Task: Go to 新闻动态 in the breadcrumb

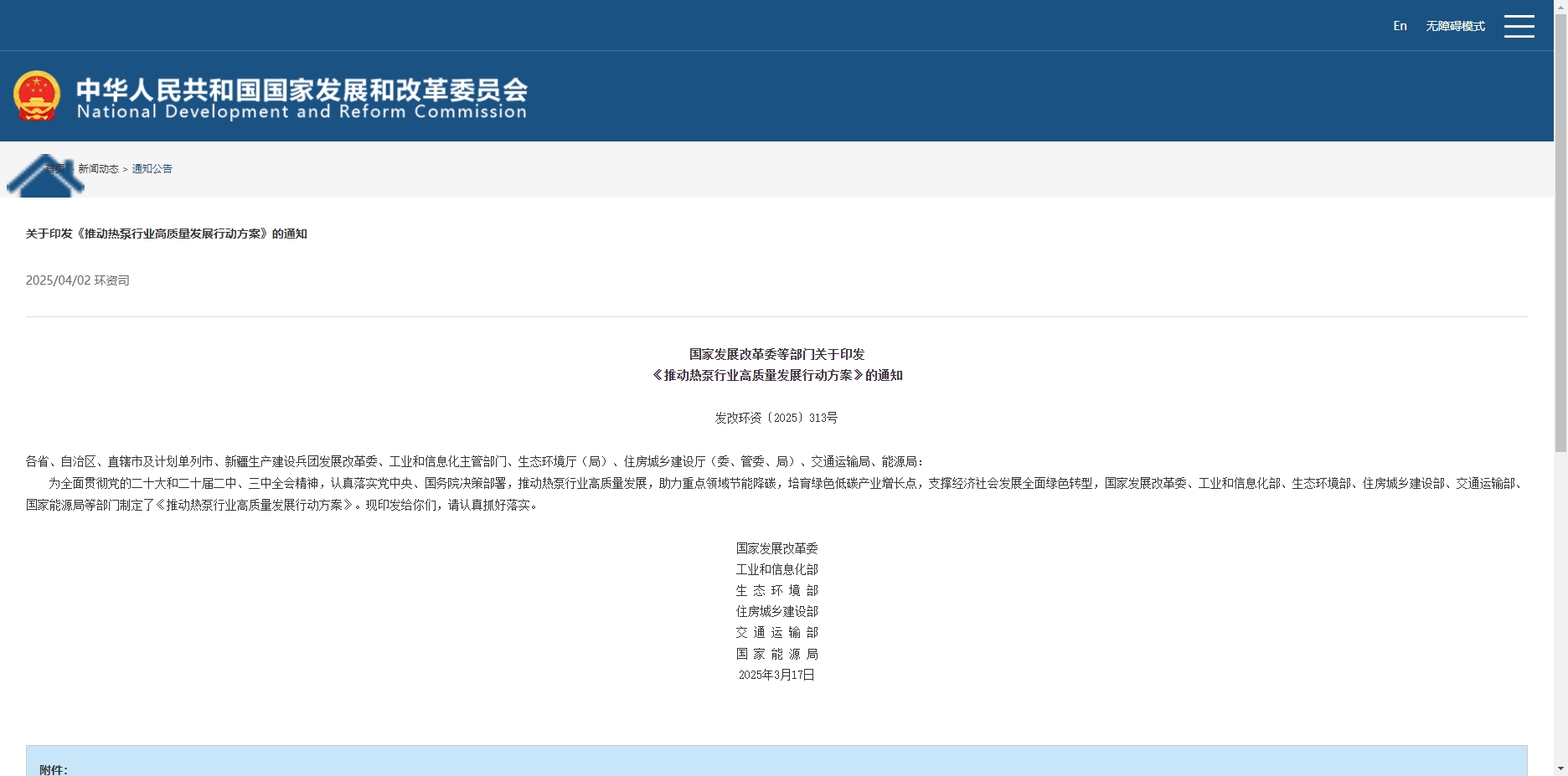Action: (x=98, y=169)
